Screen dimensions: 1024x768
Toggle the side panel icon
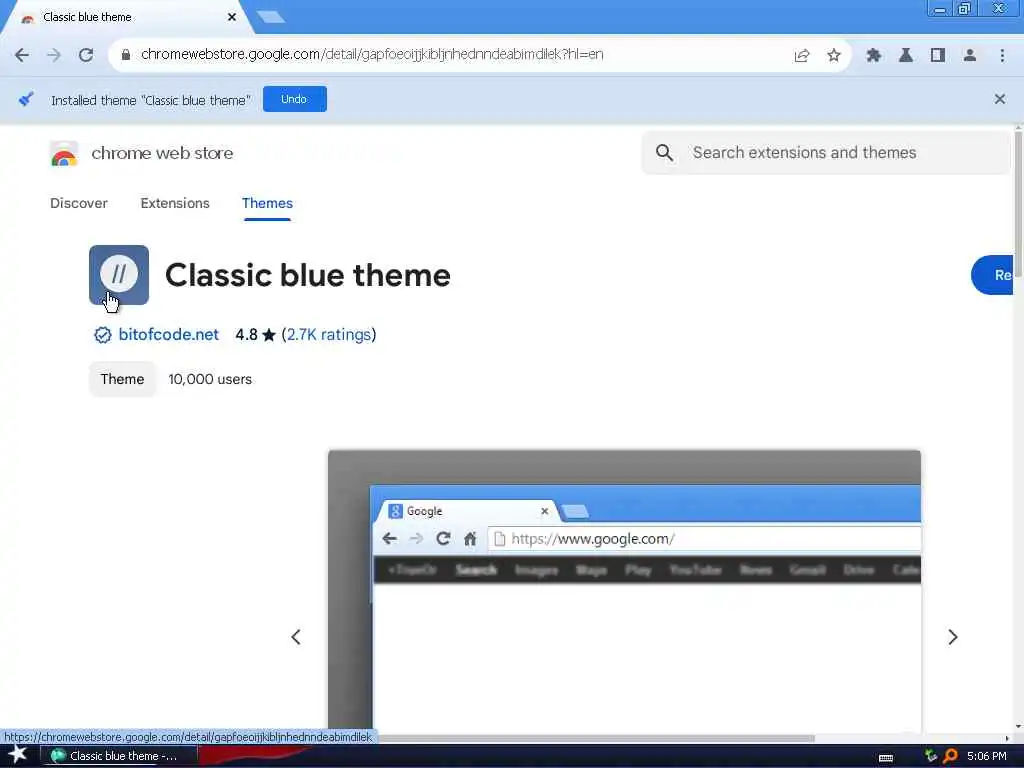coord(938,55)
